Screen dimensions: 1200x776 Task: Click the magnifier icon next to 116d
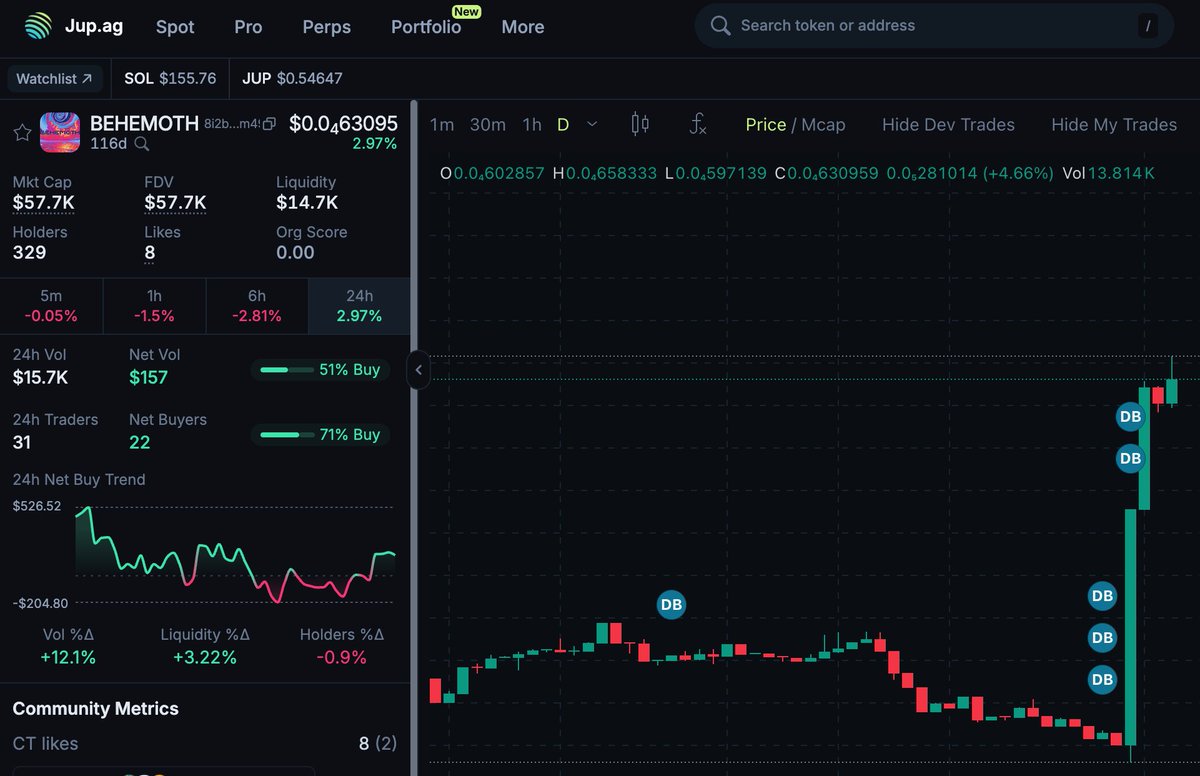tap(142, 144)
